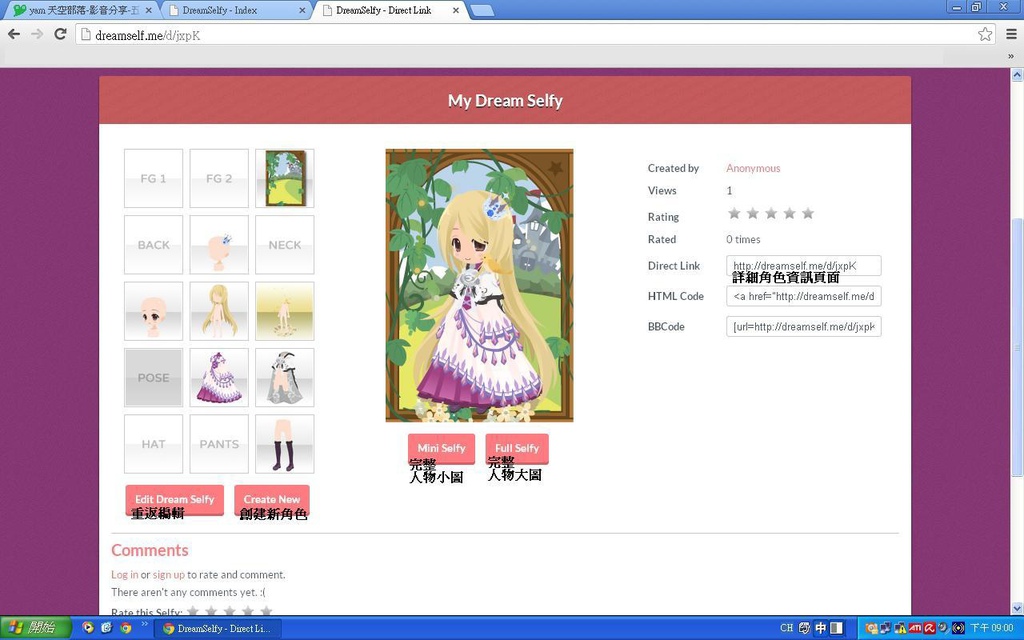Select the POSE slot

point(153,377)
